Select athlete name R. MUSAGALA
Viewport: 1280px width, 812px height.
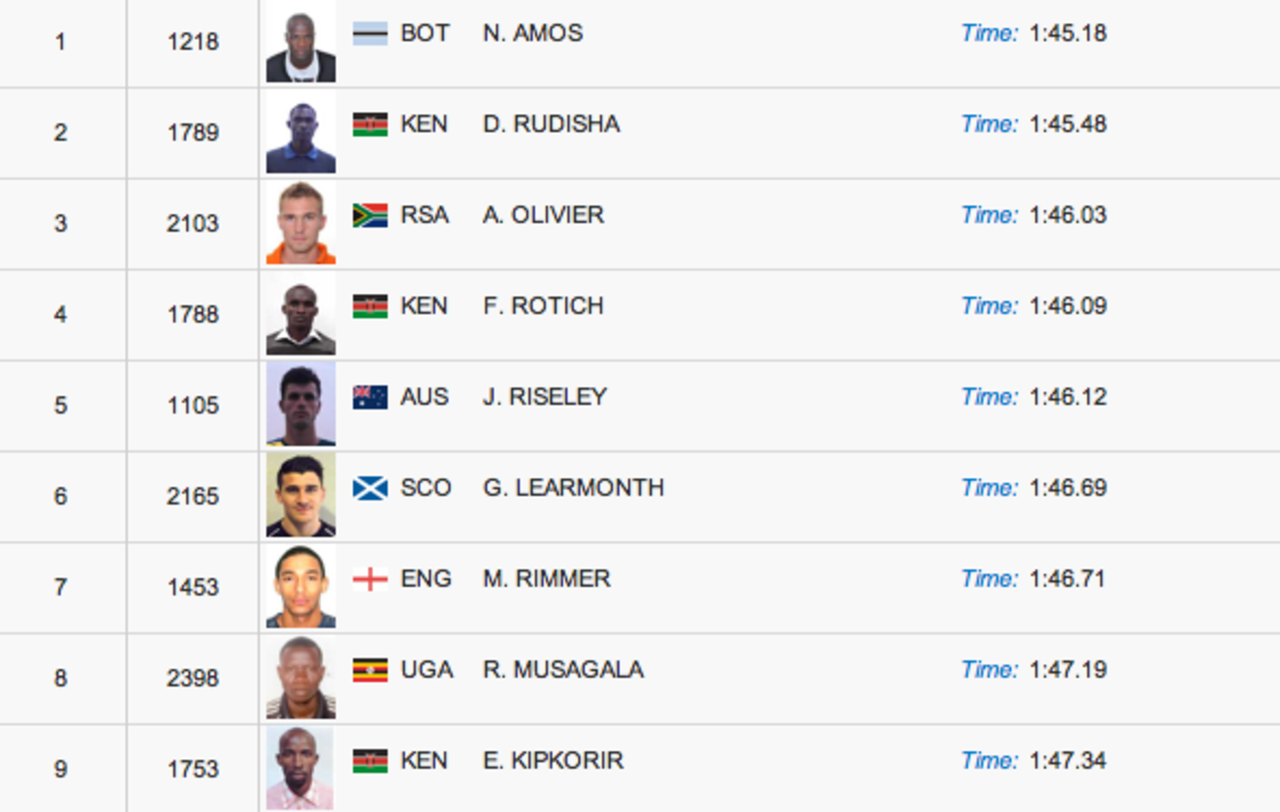pos(563,670)
